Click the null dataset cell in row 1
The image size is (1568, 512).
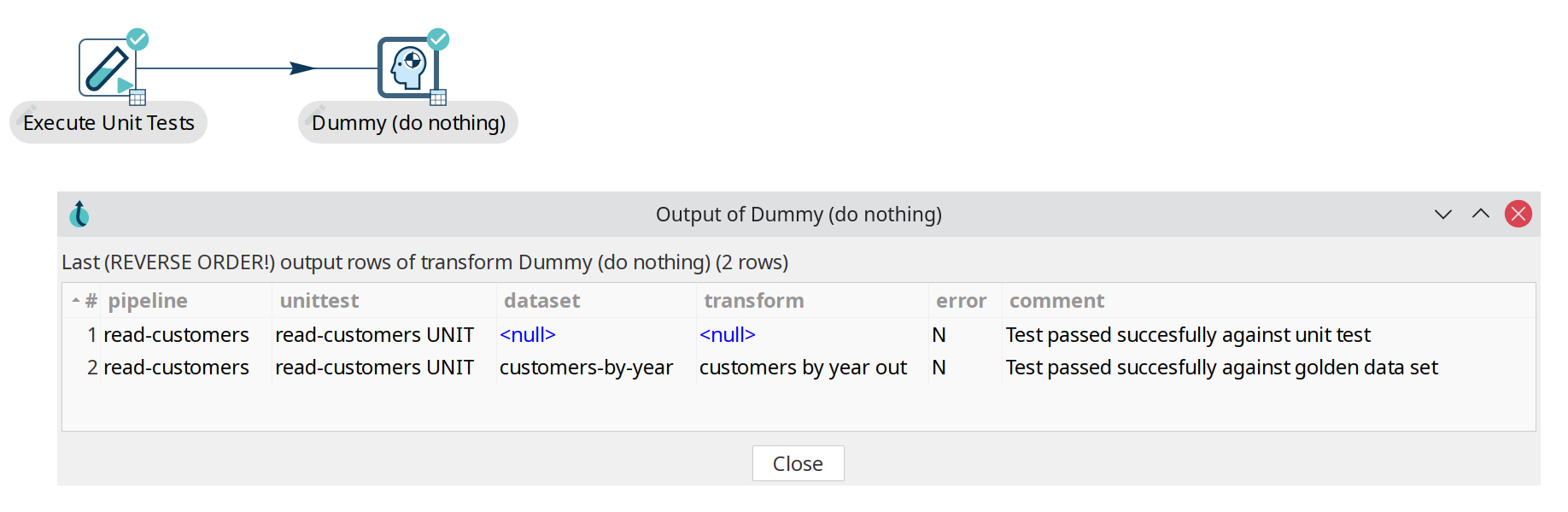pos(528,335)
